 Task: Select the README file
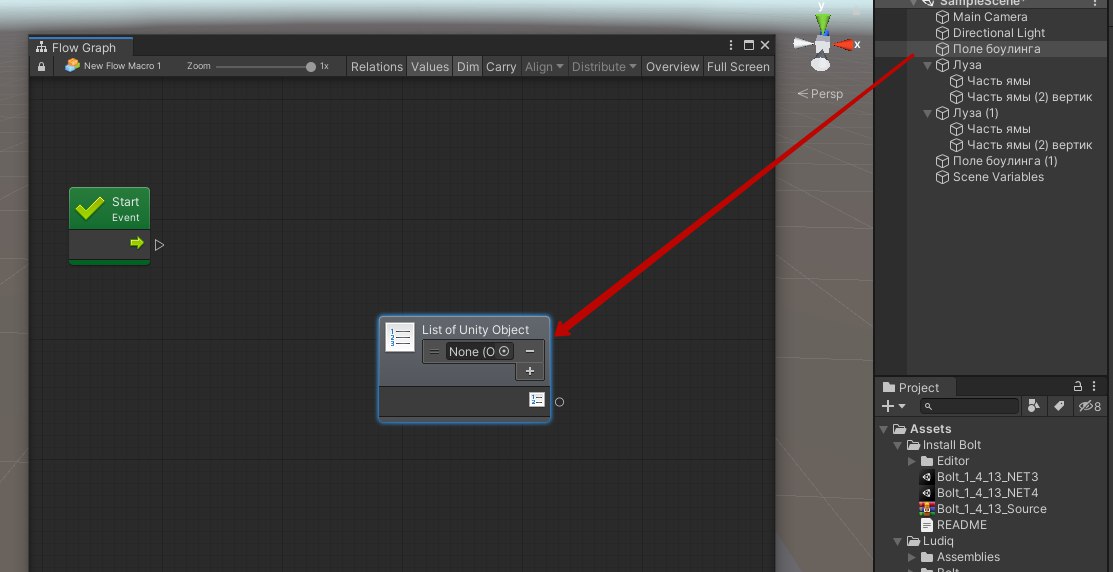961,525
